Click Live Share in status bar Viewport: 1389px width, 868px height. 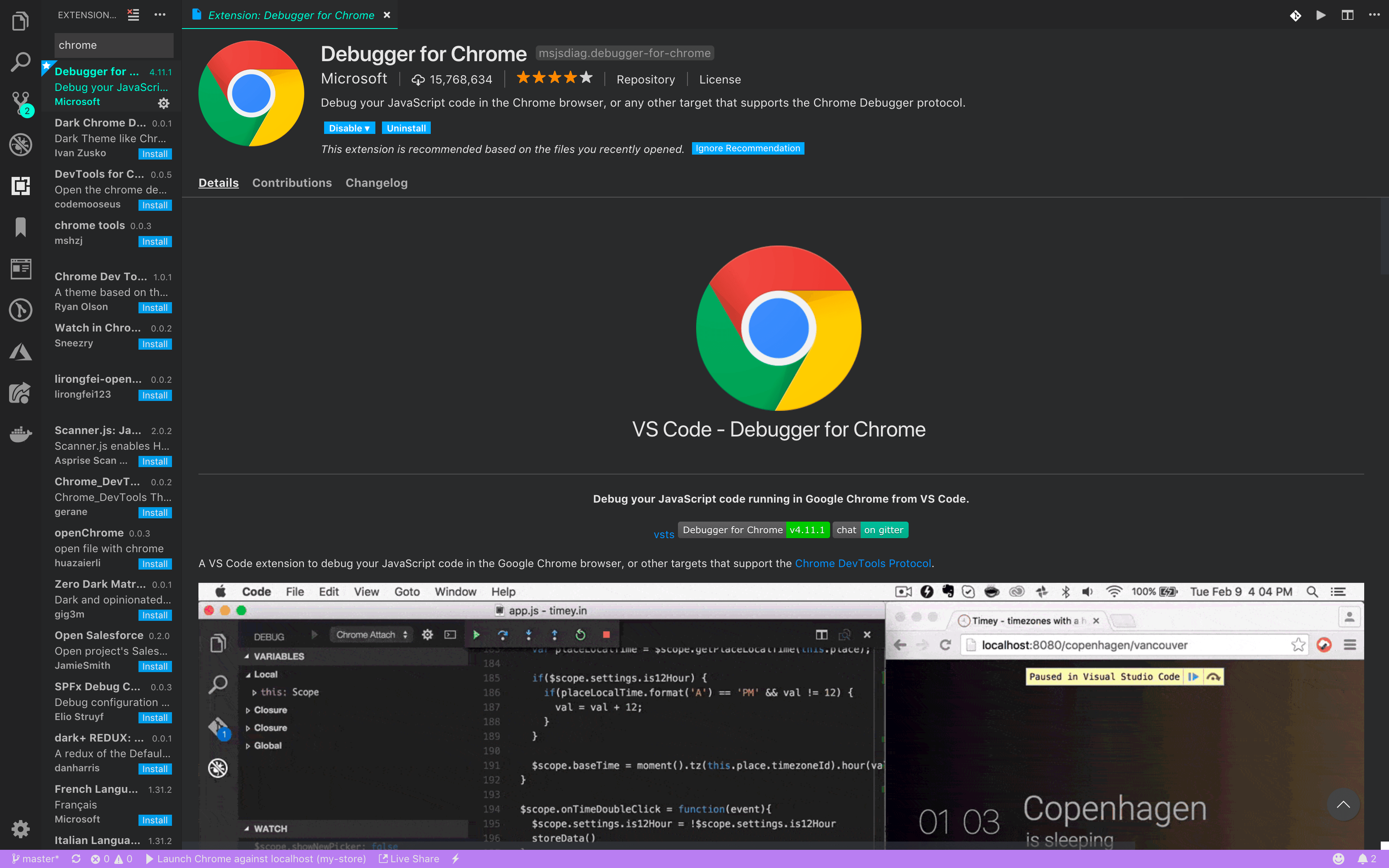[409, 859]
